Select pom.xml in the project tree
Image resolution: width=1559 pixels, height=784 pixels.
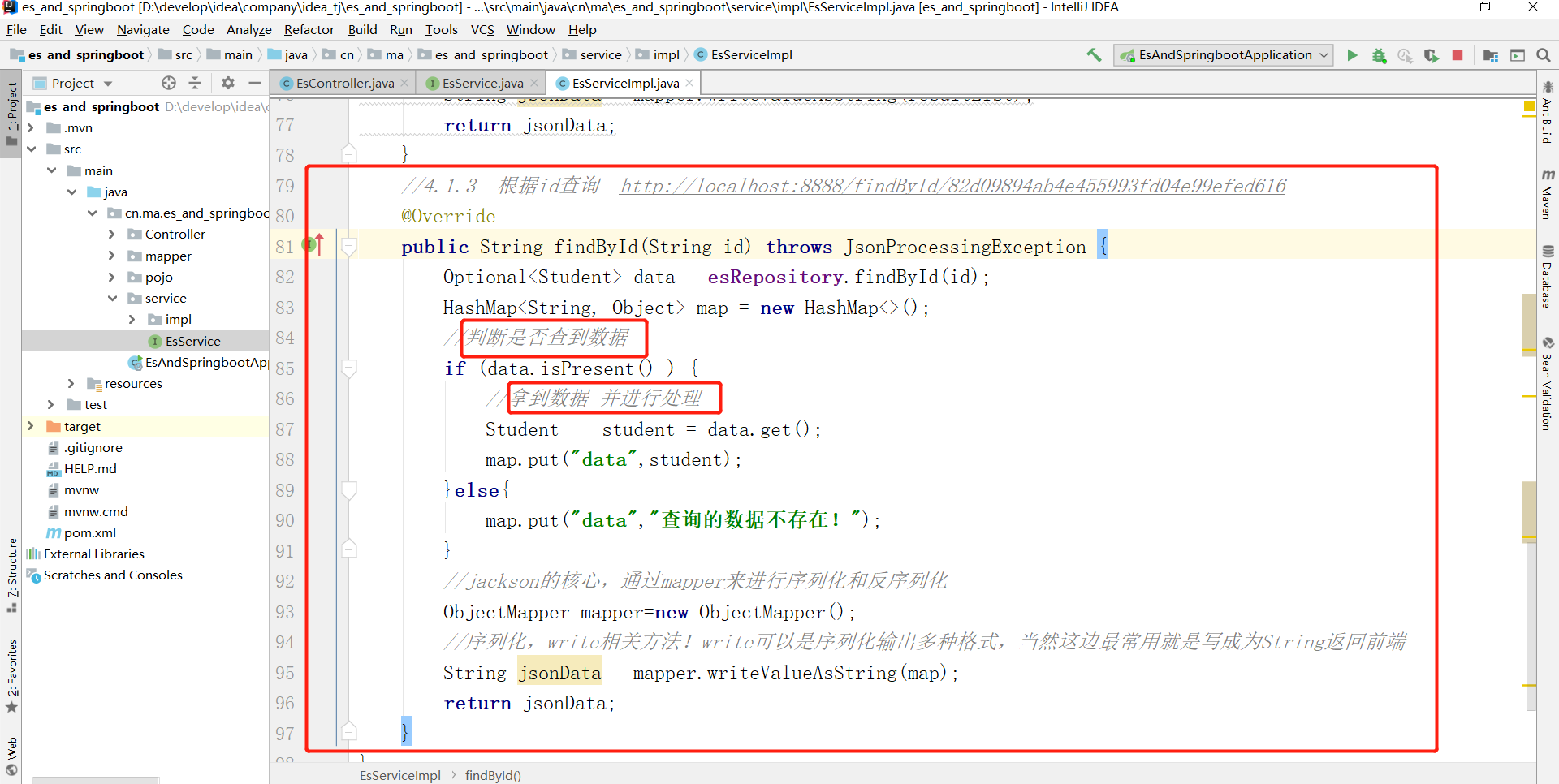click(x=90, y=532)
